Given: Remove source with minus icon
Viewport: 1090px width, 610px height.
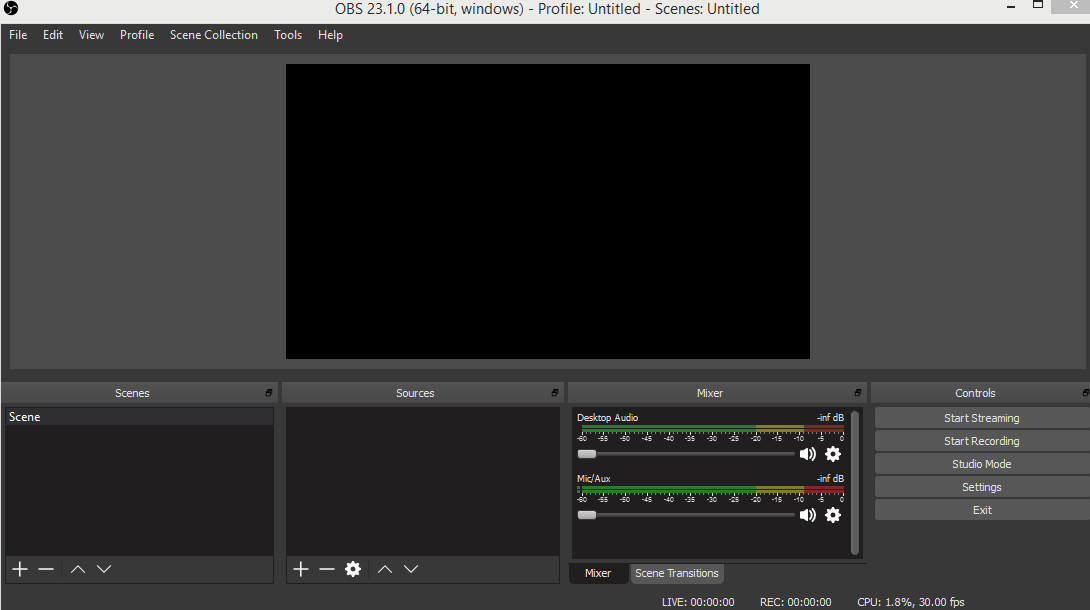Looking at the screenshot, I should [x=327, y=569].
